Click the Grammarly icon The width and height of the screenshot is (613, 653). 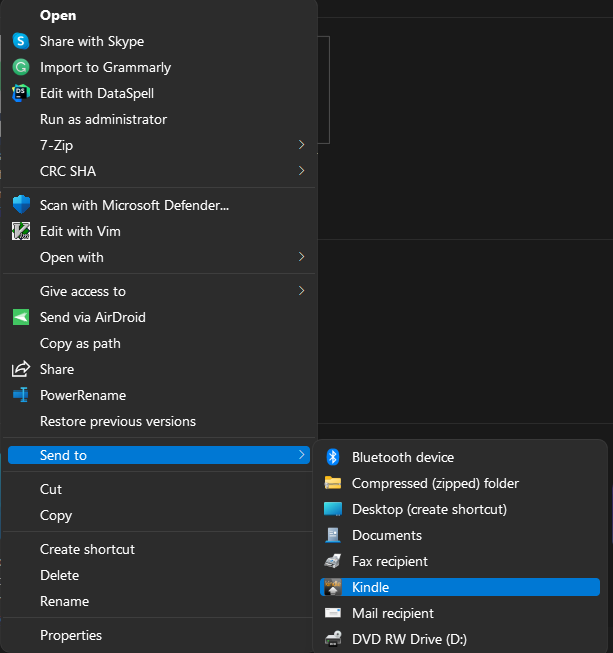tap(21, 67)
